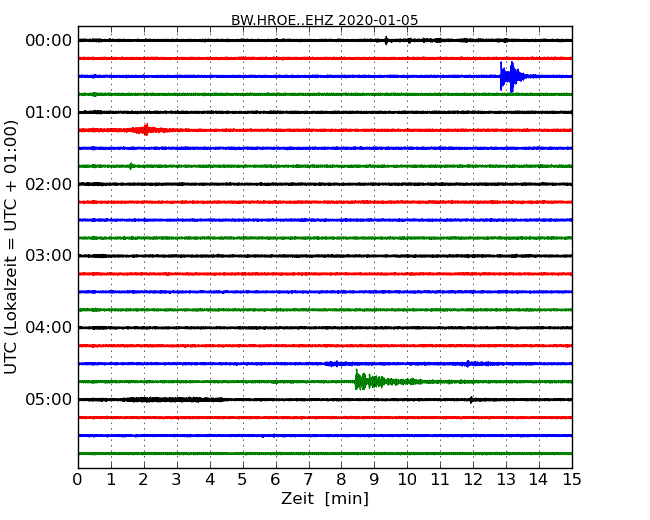Click the plot title BW.HROE..EHZ 2020-01-05
Viewport: 650px width, 520px height.
point(324,20)
